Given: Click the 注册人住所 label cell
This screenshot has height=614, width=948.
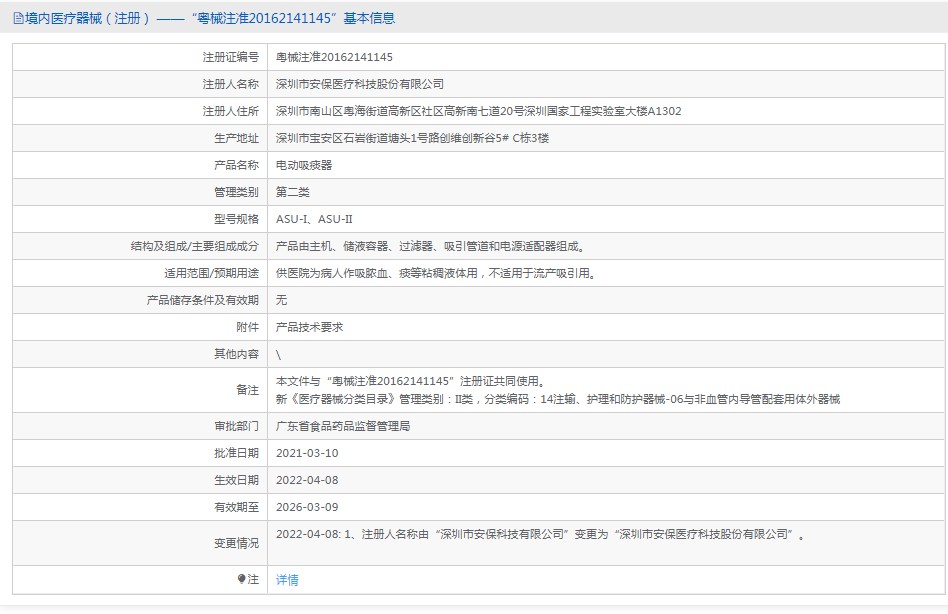Looking at the screenshot, I should pyautogui.click(x=140, y=111).
